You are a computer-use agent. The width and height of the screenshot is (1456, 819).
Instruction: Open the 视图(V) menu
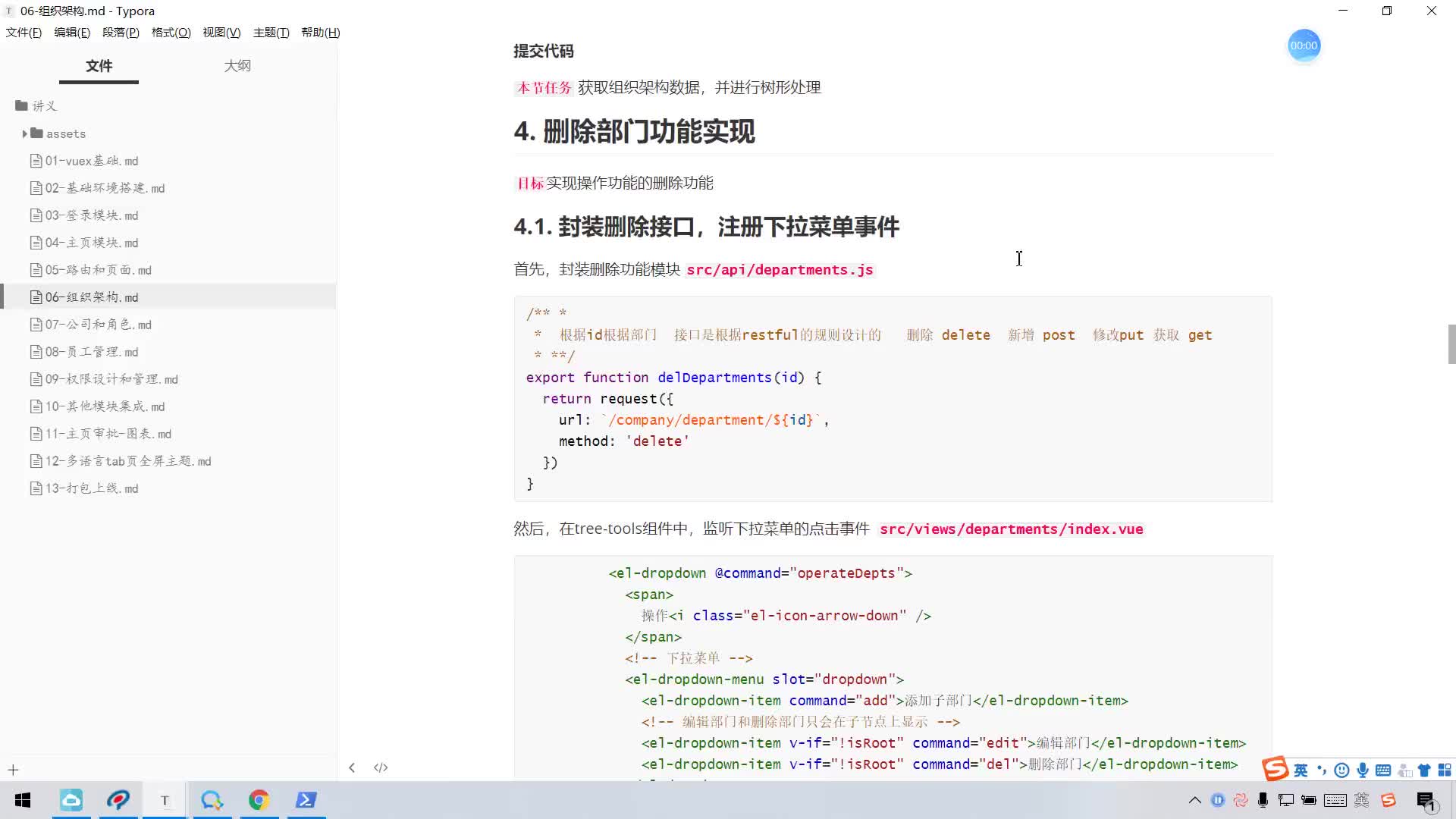(x=221, y=33)
